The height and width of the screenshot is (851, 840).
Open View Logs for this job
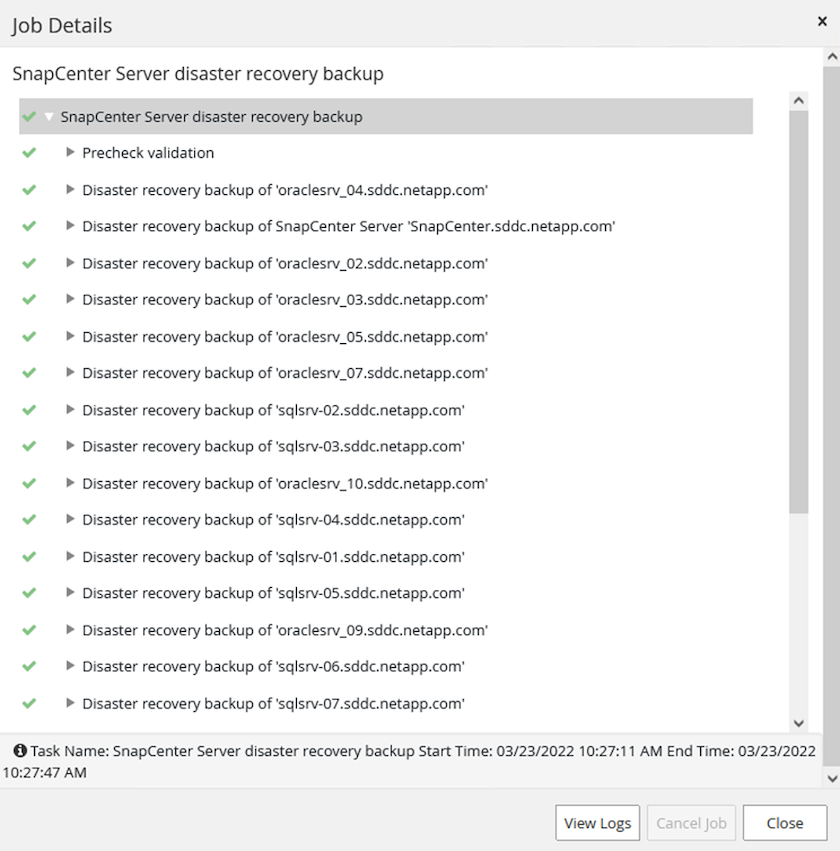click(597, 823)
